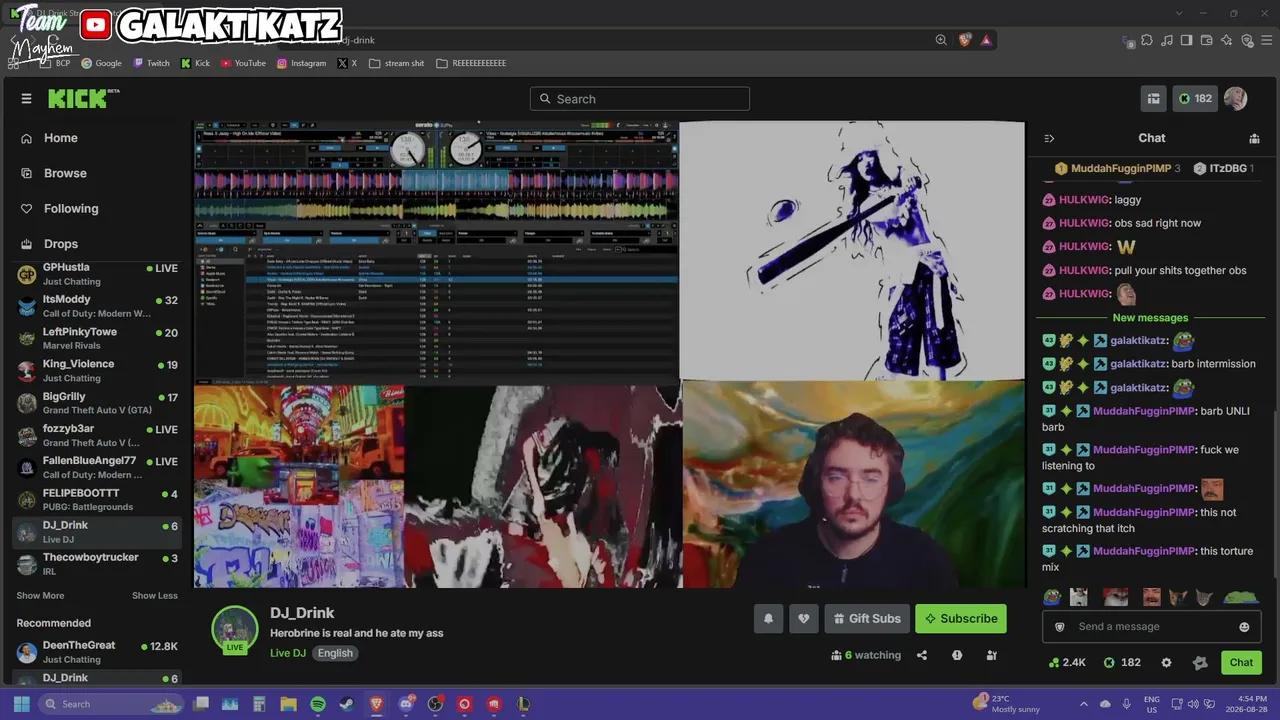
Task: Click the Live DJ category link
Action: (288, 653)
